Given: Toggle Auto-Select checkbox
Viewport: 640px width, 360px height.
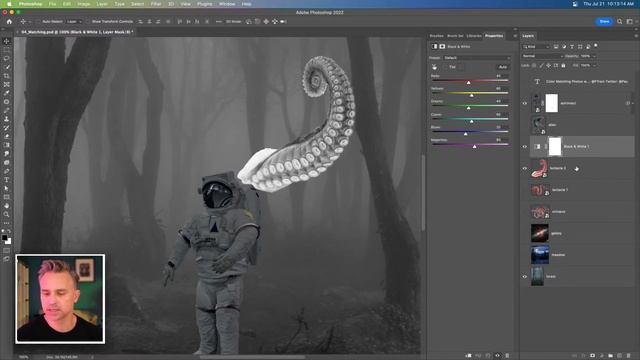Looking at the screenshot, I should 38,21.
